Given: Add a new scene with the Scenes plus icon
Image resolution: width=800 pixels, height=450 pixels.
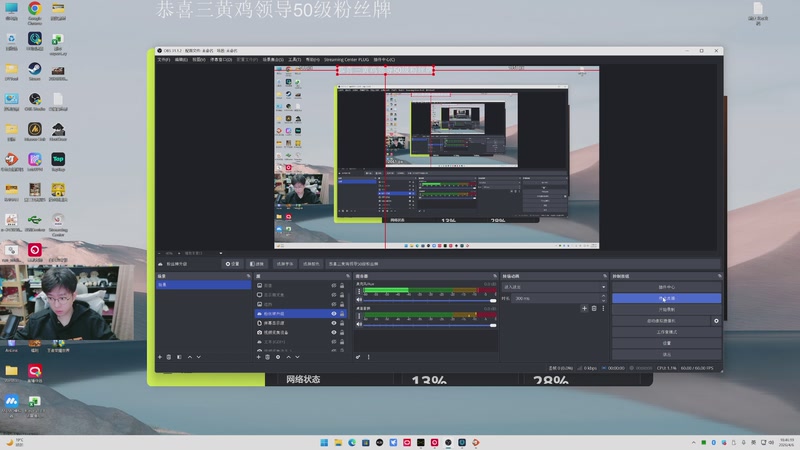Looking at the screenshot, I should 160,357.
